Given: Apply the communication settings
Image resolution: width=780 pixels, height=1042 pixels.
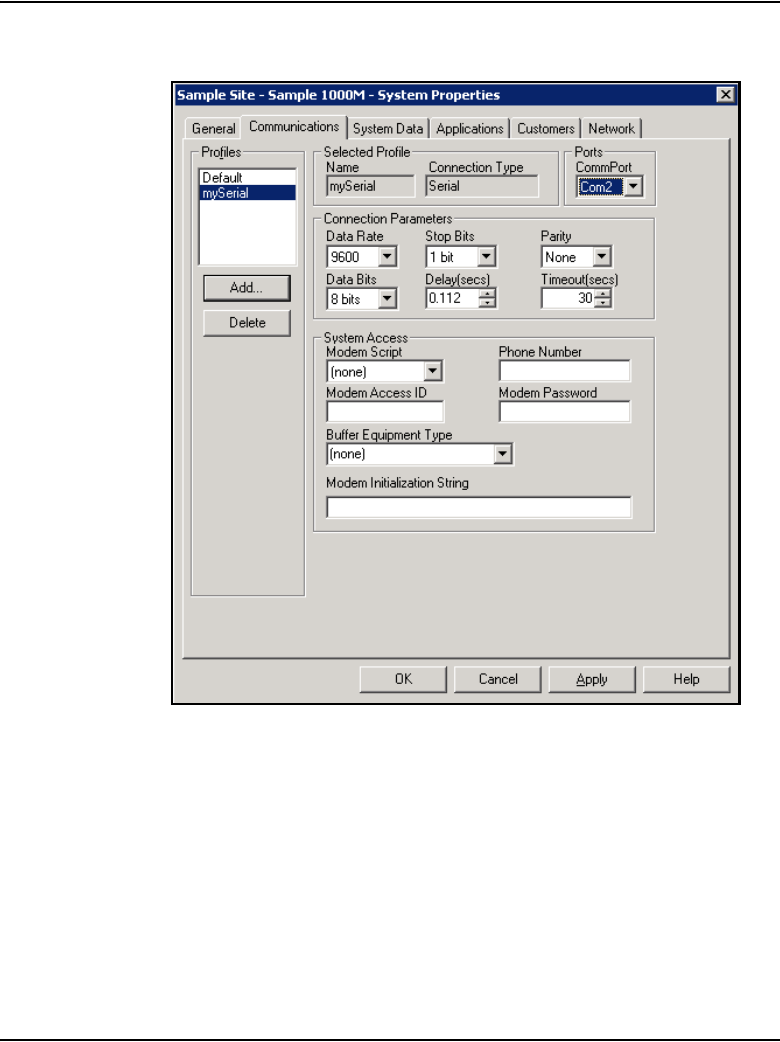Looking at the screenshot, I should coord(592,679).
